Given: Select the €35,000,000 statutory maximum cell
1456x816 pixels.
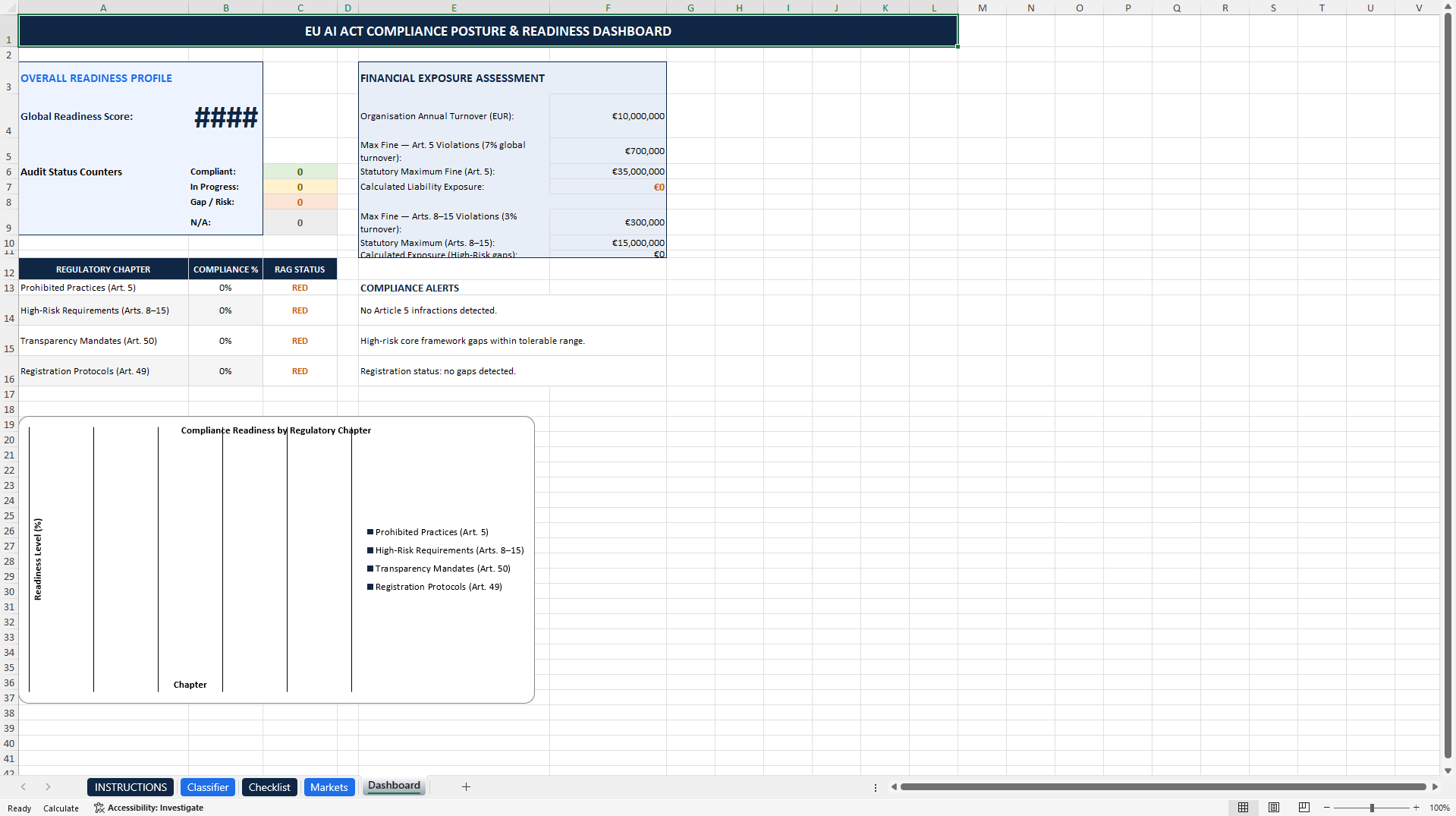Looking at the screenshot, I should click(608, 172).
